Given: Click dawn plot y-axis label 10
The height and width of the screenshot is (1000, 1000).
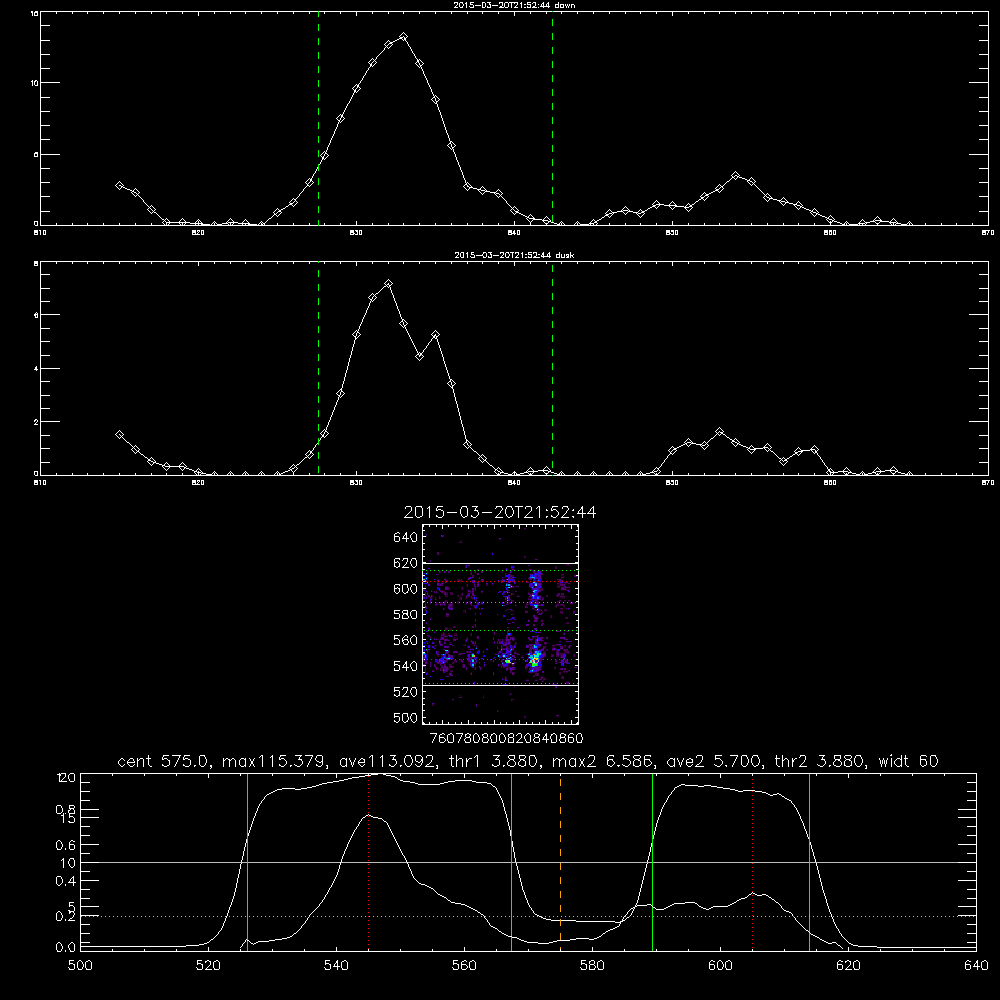Looking at the screenshot, I should point(35,83).
